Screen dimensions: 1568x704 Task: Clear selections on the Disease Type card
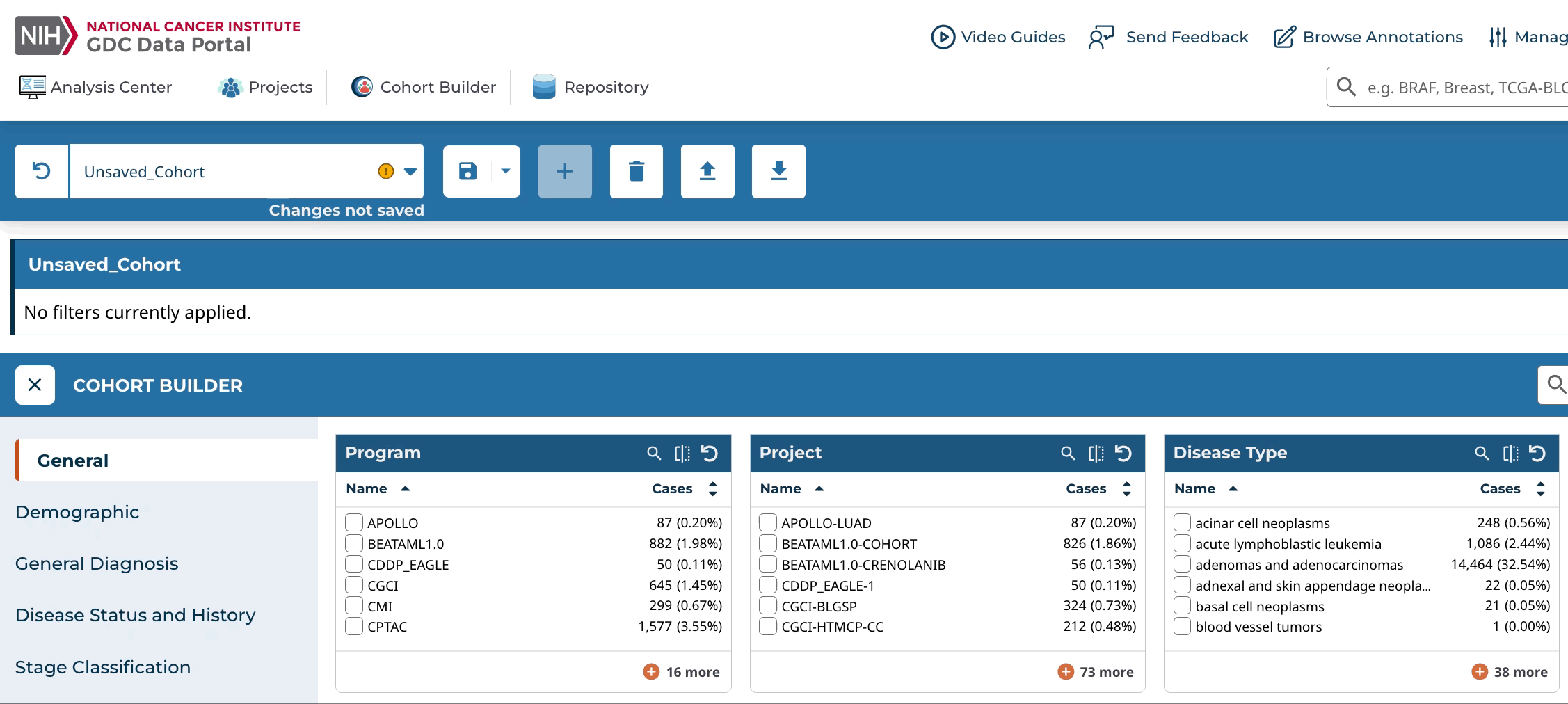coord(1537,454)
